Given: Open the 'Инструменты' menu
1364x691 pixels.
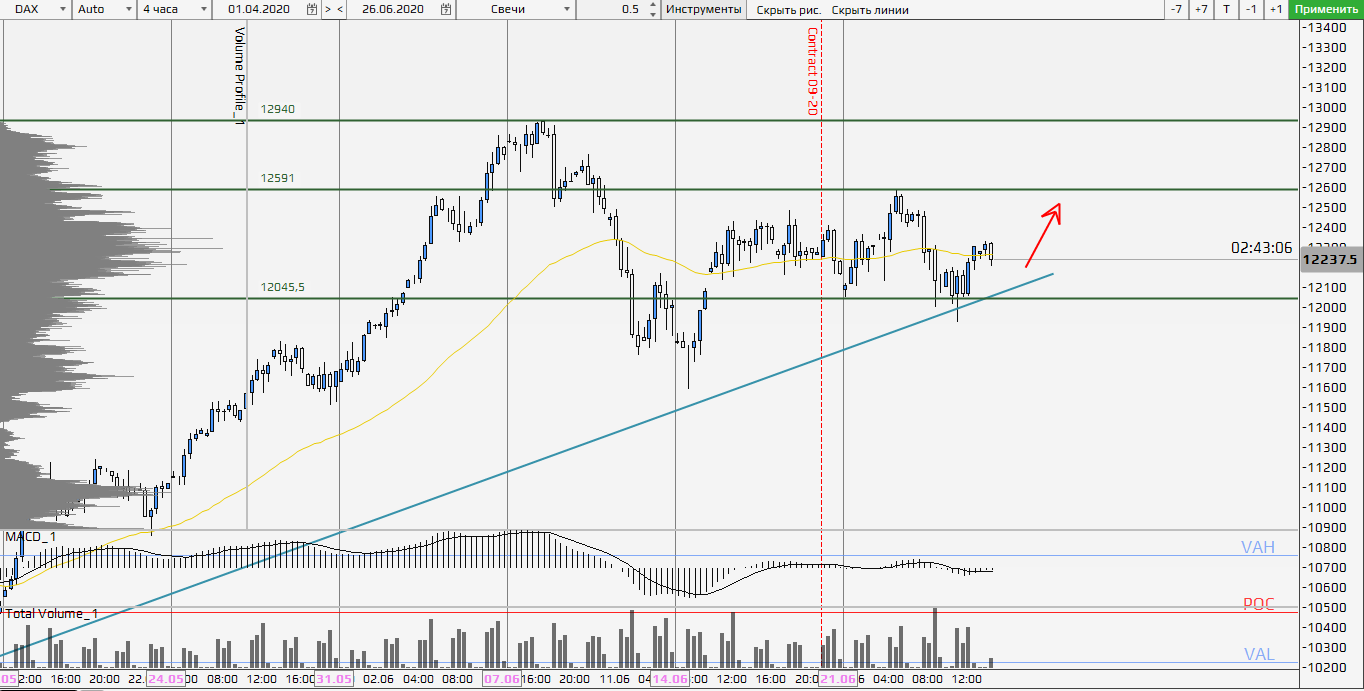Looking at the screenshot, I should point(704,9).
